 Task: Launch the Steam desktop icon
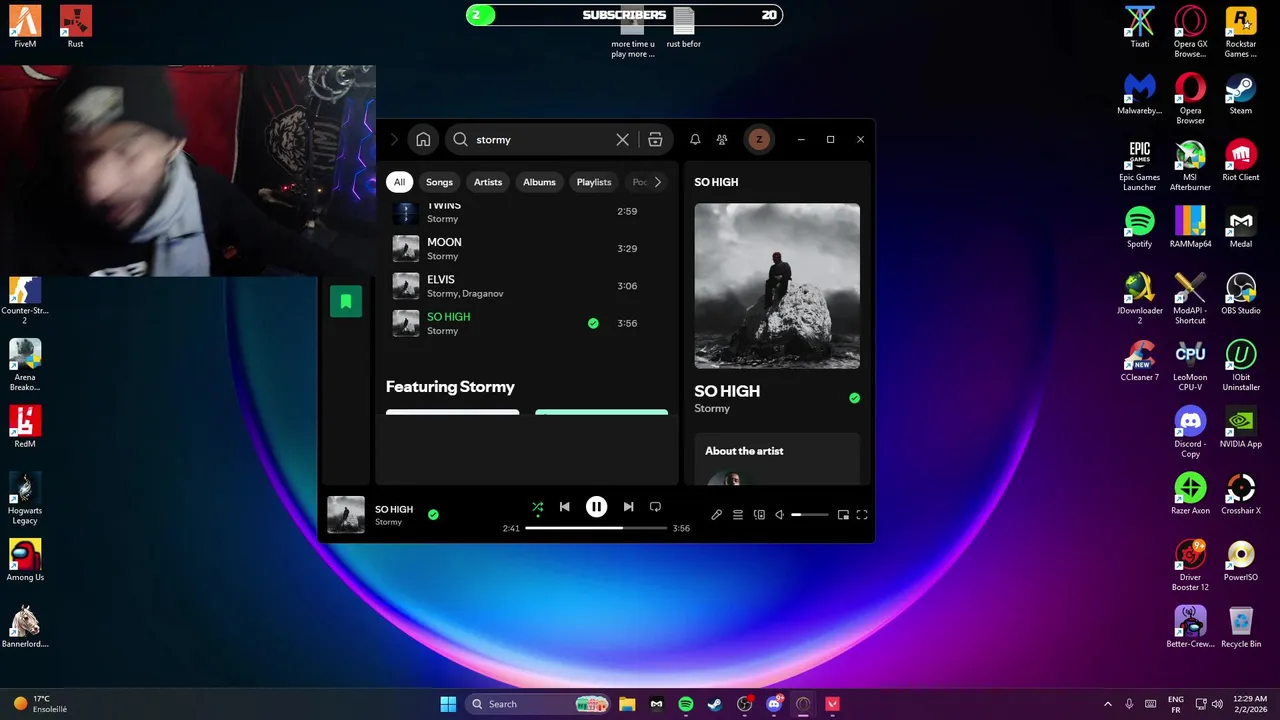(1241, 94)
